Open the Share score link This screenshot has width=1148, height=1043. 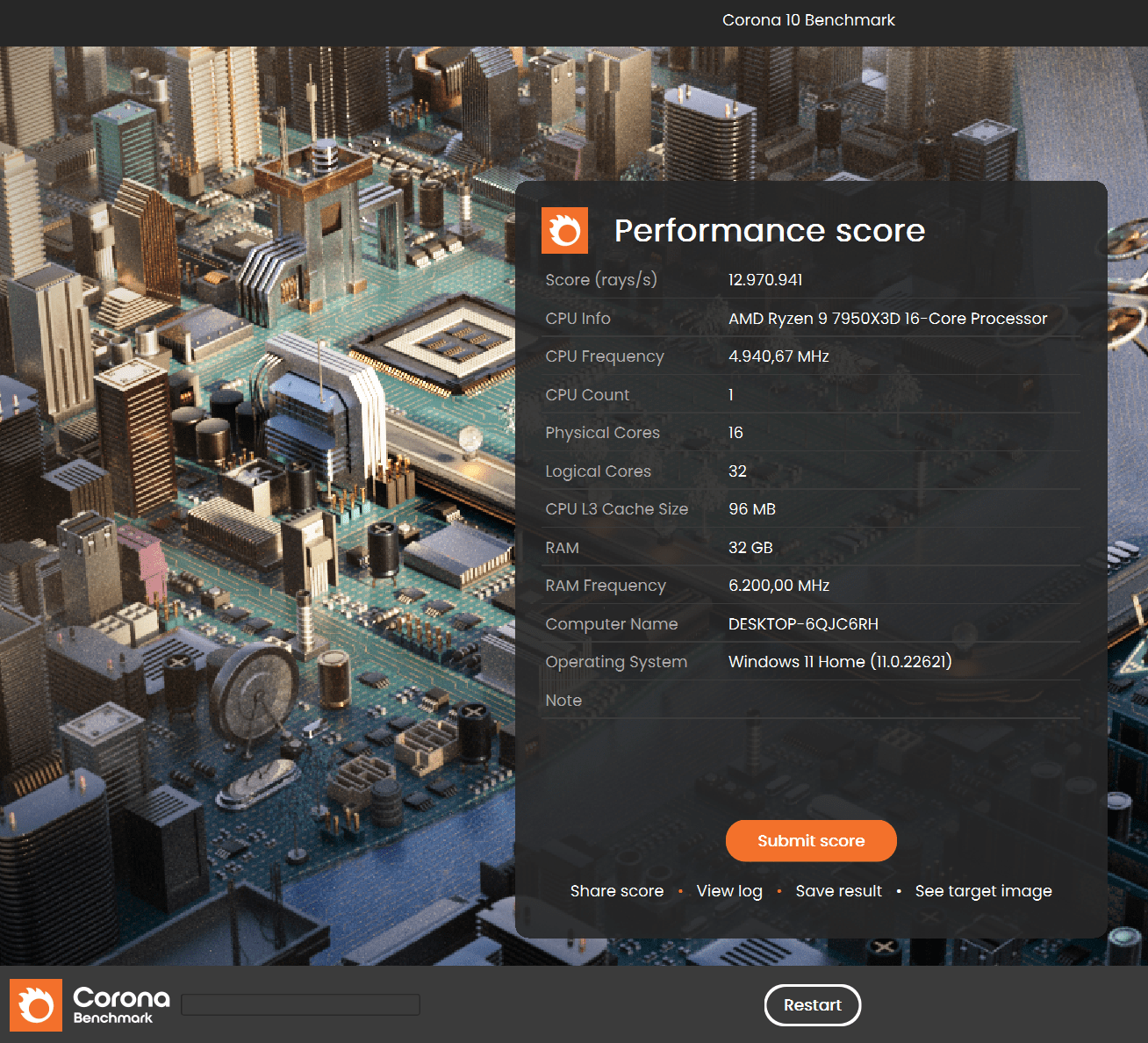(x=617, y=891)
